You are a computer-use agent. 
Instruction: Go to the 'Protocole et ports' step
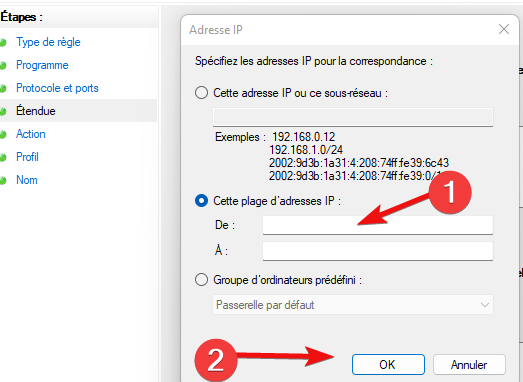(x=57, y=88)
